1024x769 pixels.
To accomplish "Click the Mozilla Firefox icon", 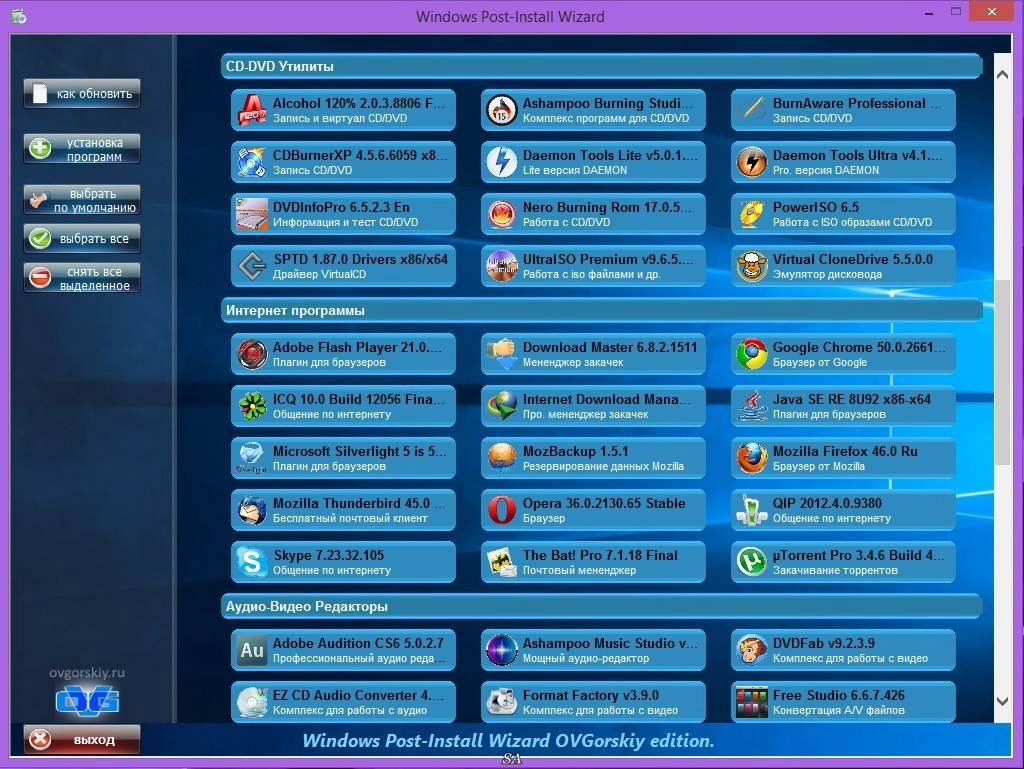I will point(752,458).
